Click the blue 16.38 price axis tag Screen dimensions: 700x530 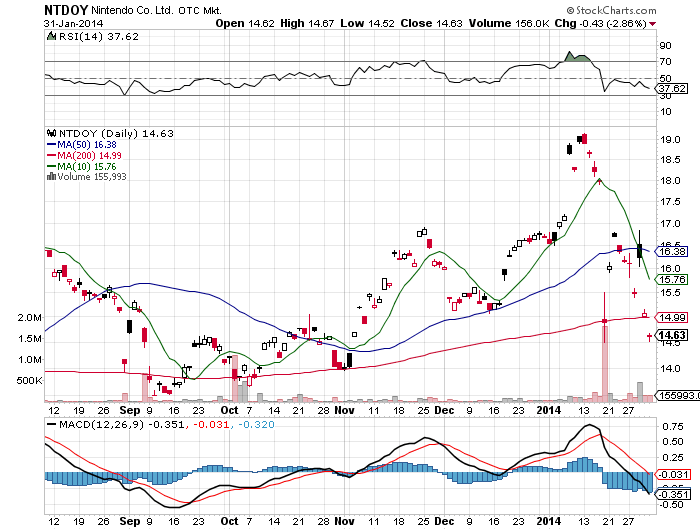coord(673,251)
